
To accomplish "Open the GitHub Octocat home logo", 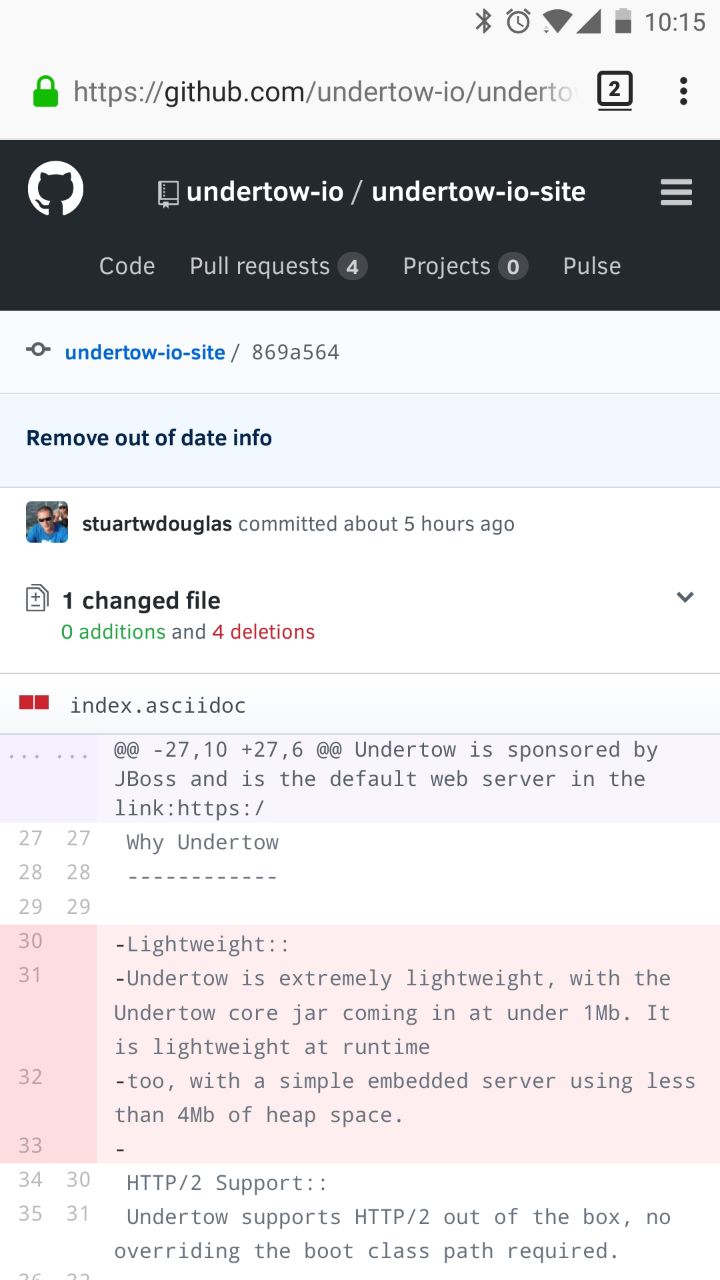I will (x=55, y=188).
